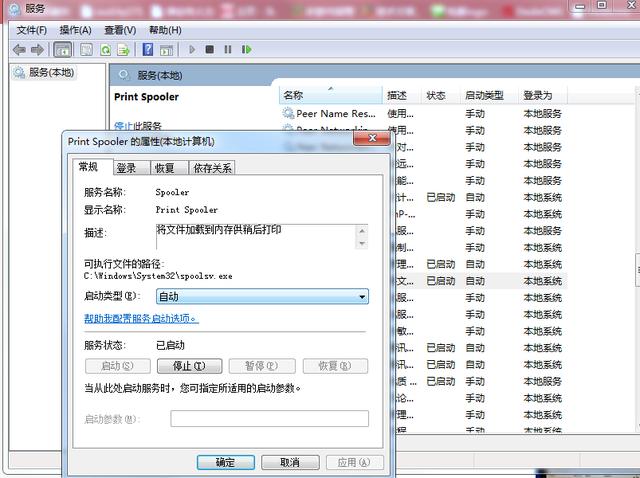Click the 停止 link under Print Spooler heading
The image size is (640, 478).
pos(124,126)
